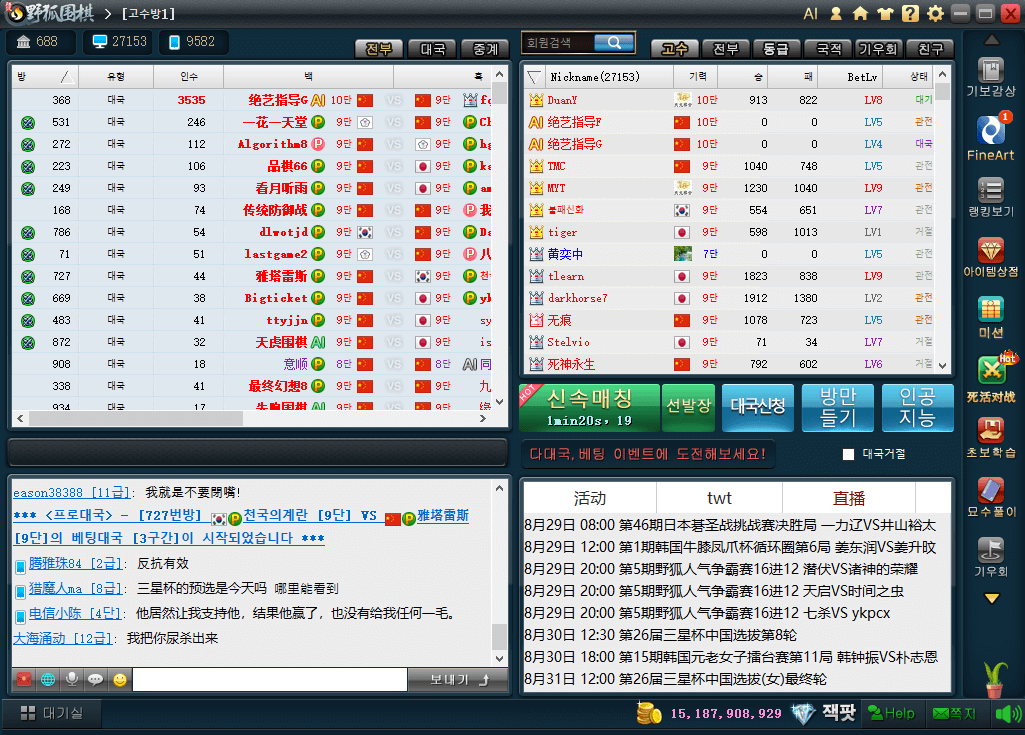Open the Help button in bottom bar
1025x735 pixels.
point(892,713)
